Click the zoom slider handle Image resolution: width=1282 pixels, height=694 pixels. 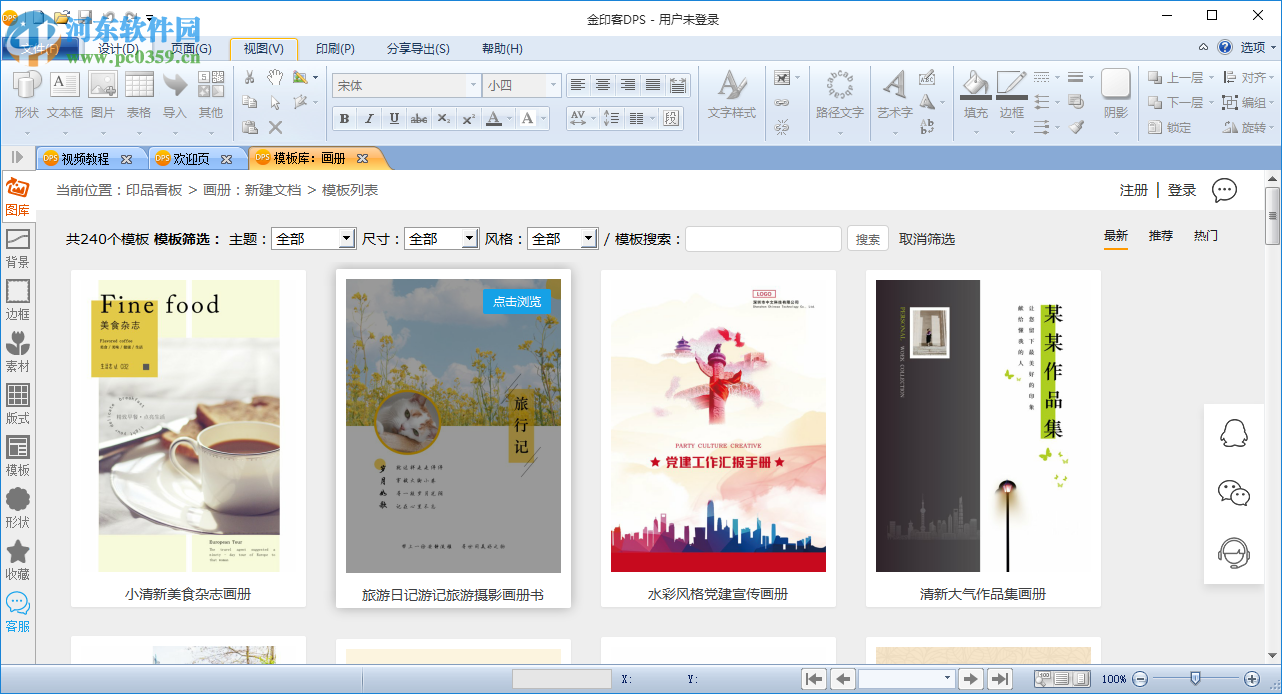(1194, 678)
